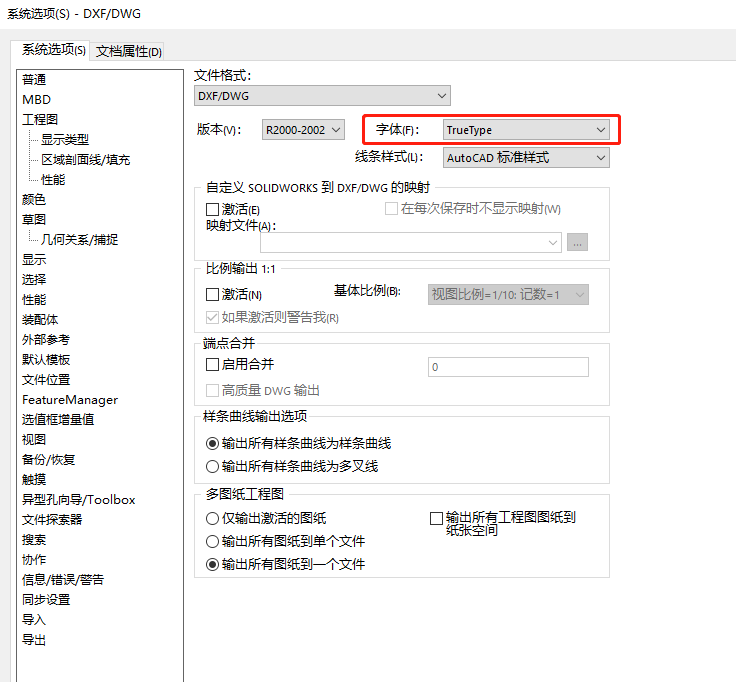736x682 pixels.
Task: Open FeatureManager options in the list
Action: click(x=70, y=399)
